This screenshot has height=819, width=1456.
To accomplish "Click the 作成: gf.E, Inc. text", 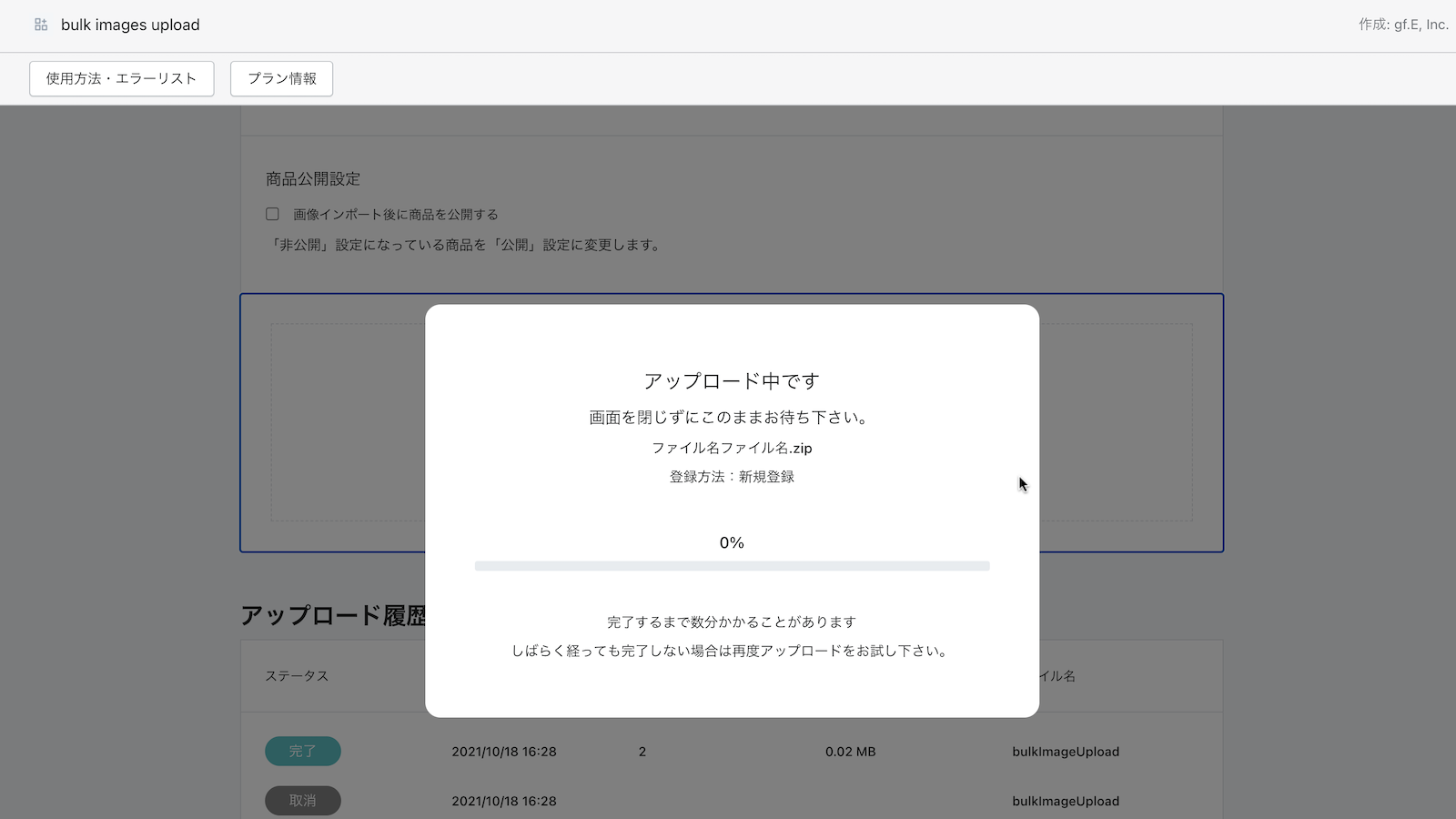I will point(1403,25).
